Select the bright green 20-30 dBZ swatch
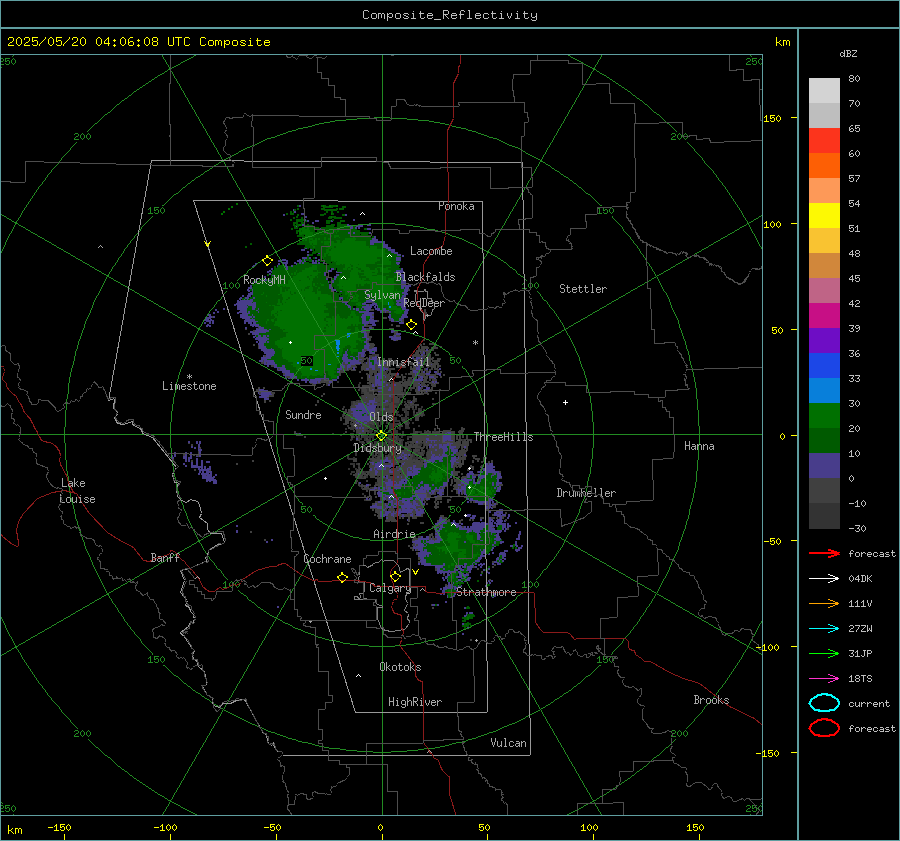 point(824,416)
